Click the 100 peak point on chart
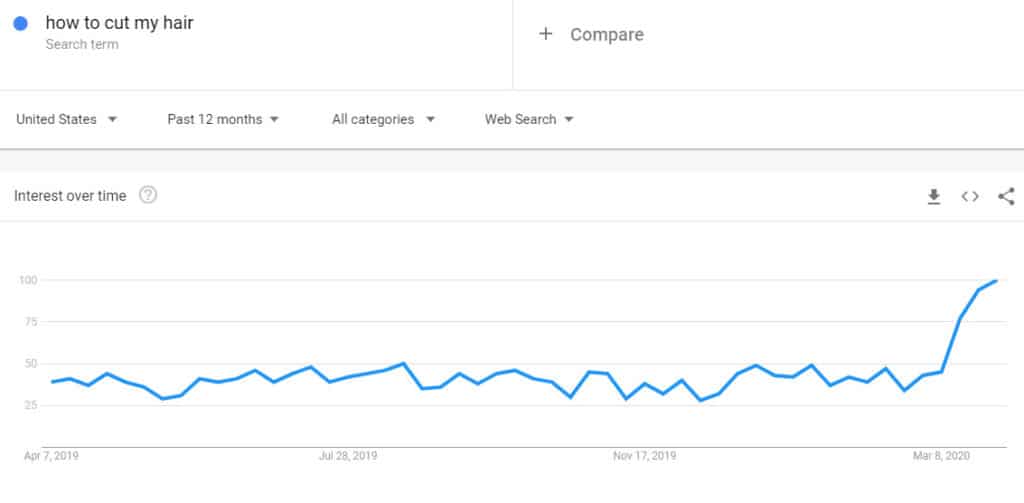The image size is (1024, 503). 996,280
